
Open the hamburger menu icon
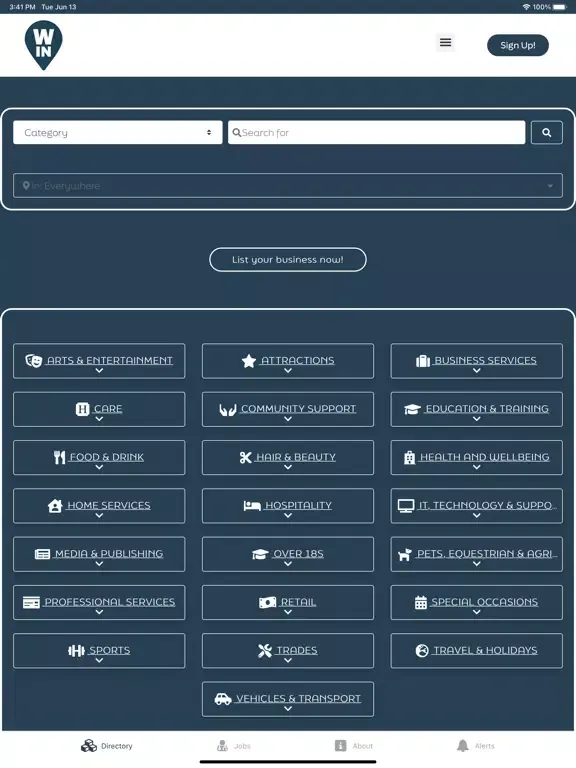click(x=445, y=43)
